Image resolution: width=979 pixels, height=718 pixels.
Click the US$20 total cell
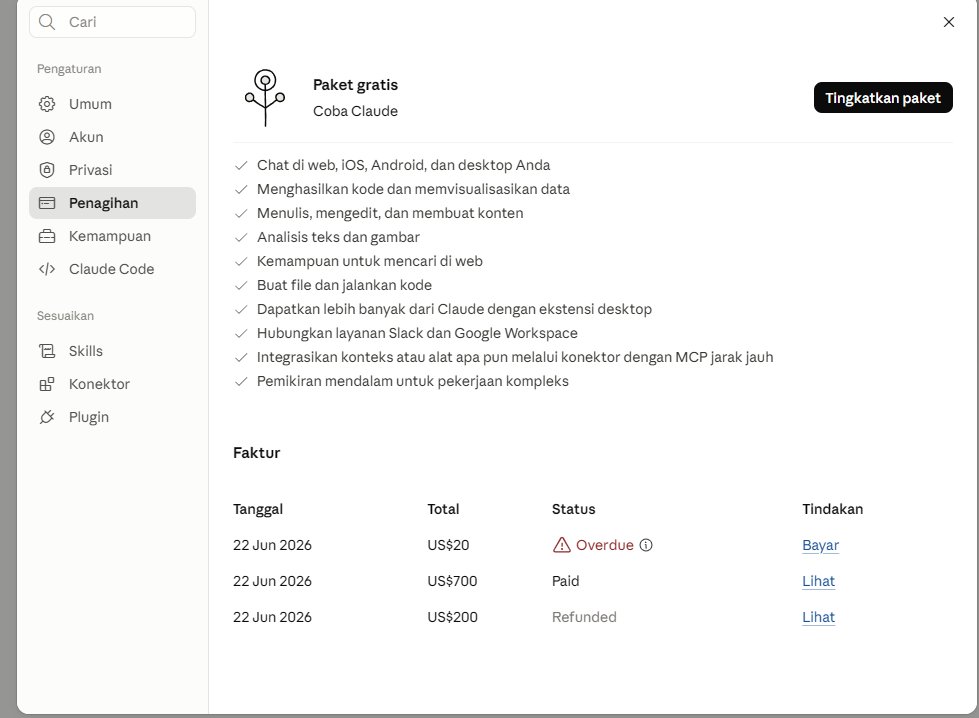click(x=448, y=545)
